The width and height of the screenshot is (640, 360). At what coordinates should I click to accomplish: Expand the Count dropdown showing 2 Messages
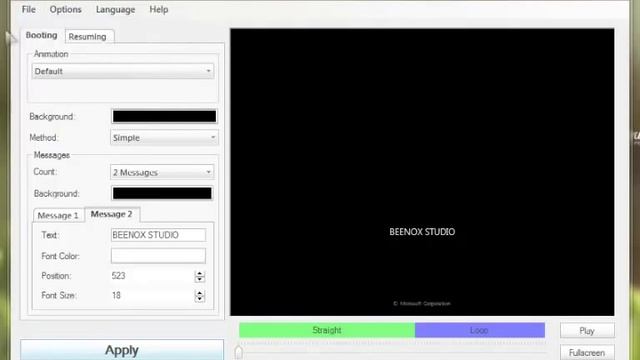(162, 172)
